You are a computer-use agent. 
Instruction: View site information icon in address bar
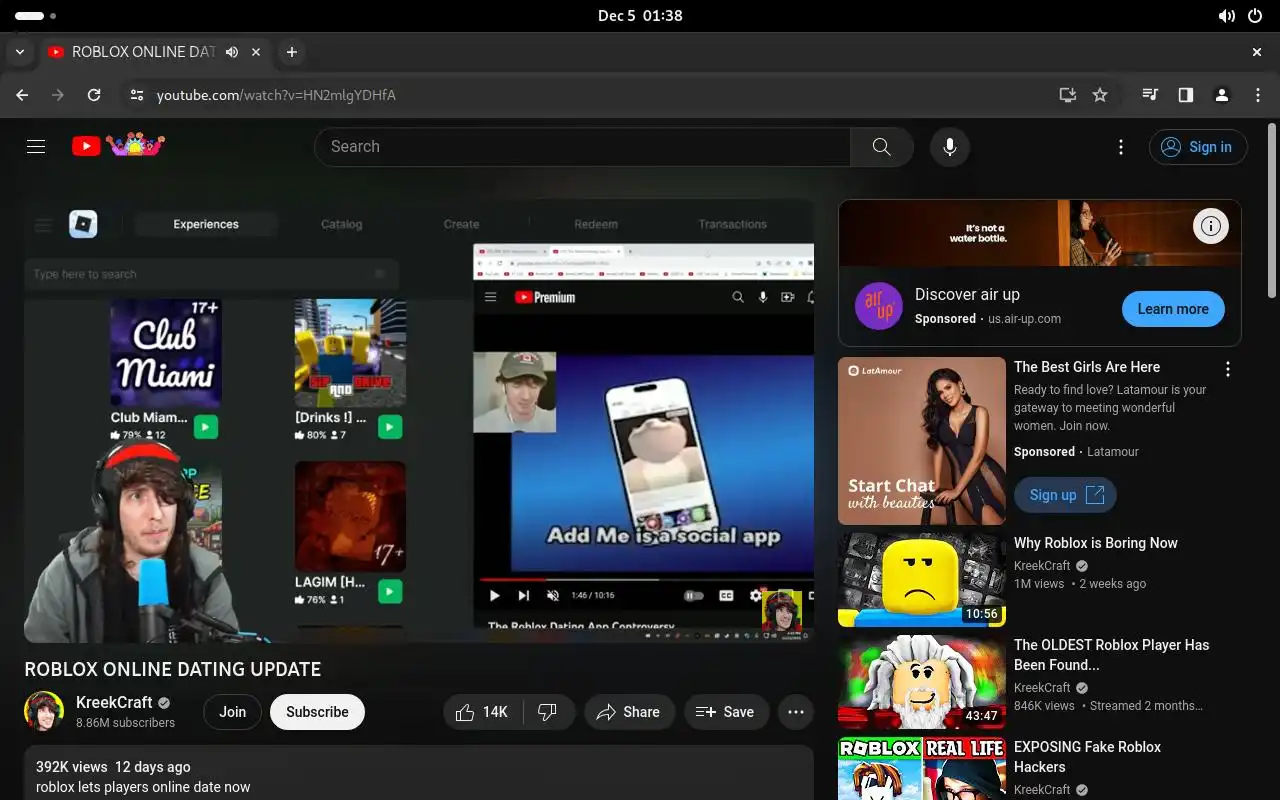(x=137, y=95)
